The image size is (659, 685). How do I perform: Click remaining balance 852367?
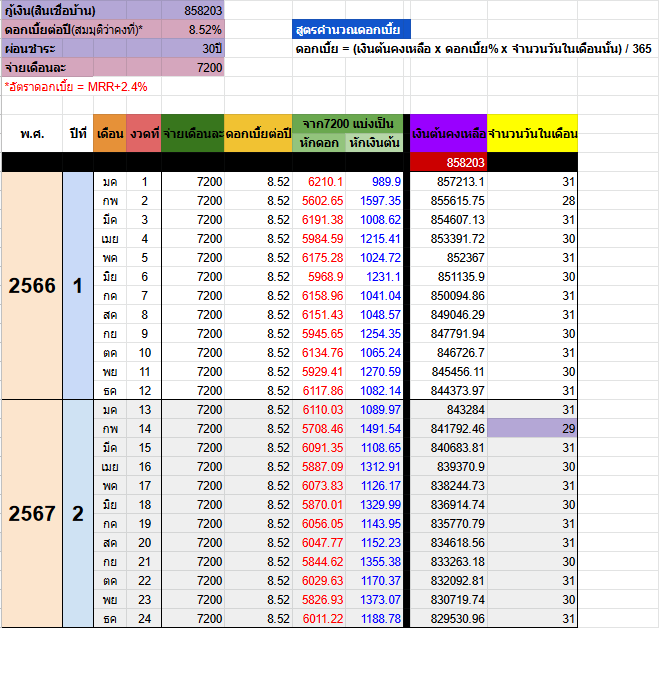[x=448, y=257]
